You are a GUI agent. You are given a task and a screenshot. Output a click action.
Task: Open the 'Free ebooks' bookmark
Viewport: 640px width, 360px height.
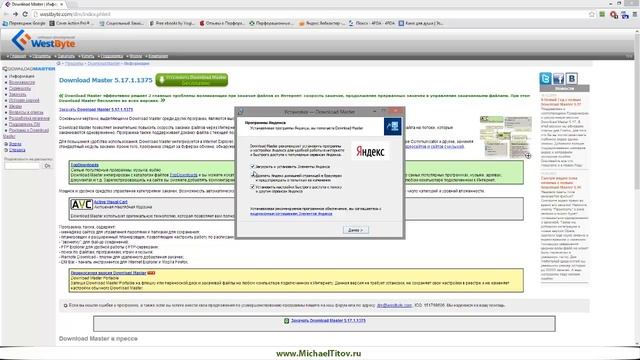pyautogui.click(x=172, y=24)
